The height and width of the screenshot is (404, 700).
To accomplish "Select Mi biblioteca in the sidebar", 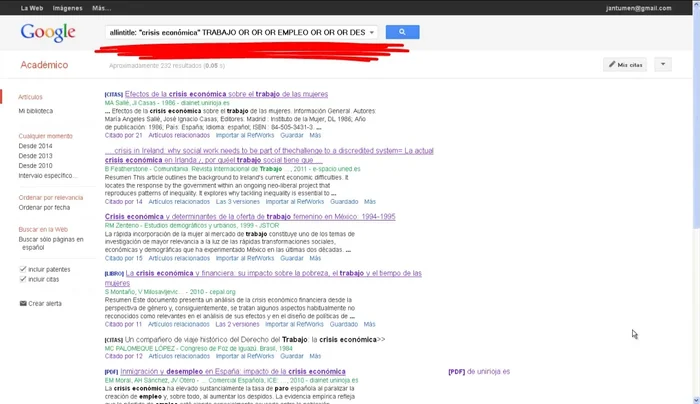I will tap(36, 111).
